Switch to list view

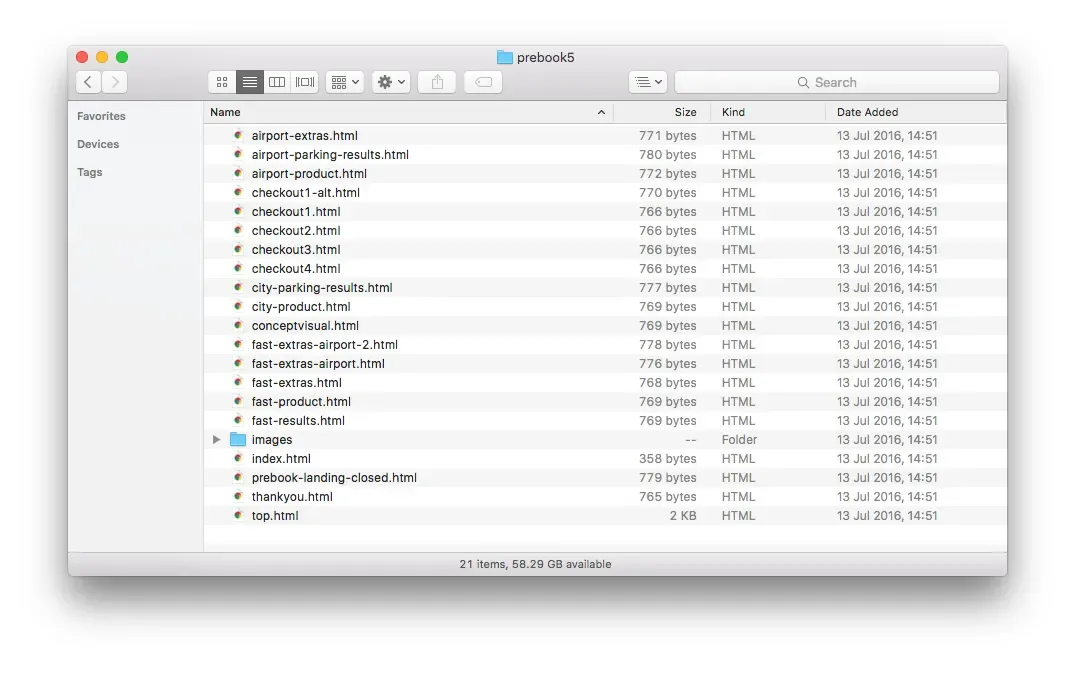(x=250, y=82)
